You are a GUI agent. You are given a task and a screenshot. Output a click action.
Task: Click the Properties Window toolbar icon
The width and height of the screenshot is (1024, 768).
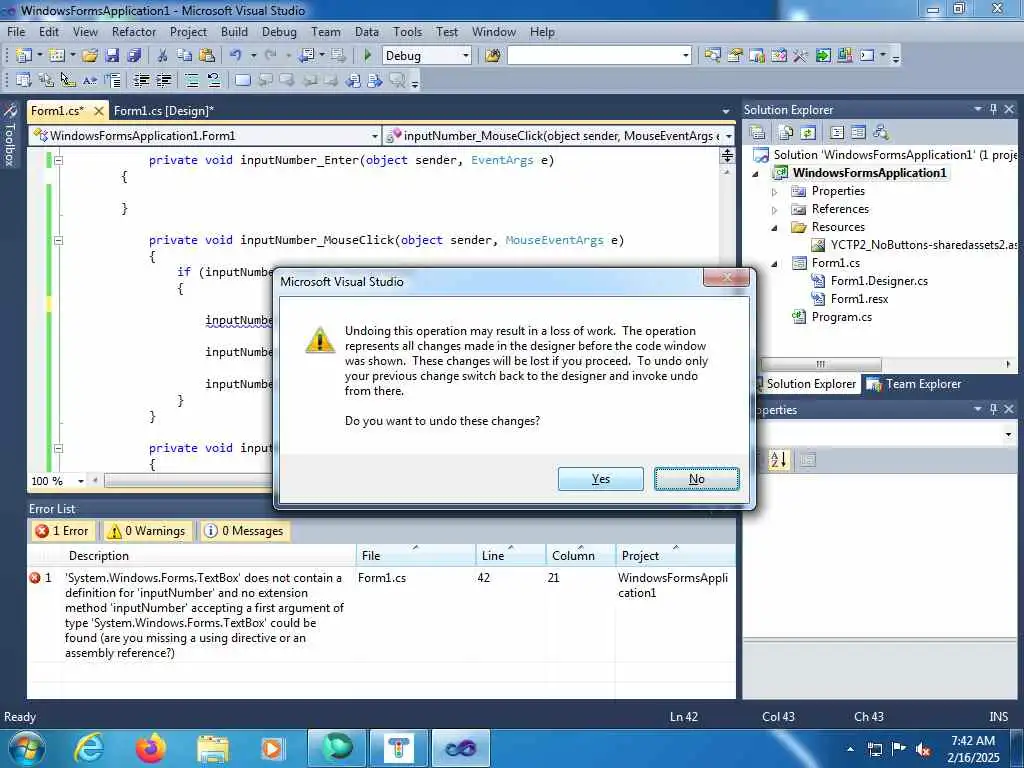(735, 56)
